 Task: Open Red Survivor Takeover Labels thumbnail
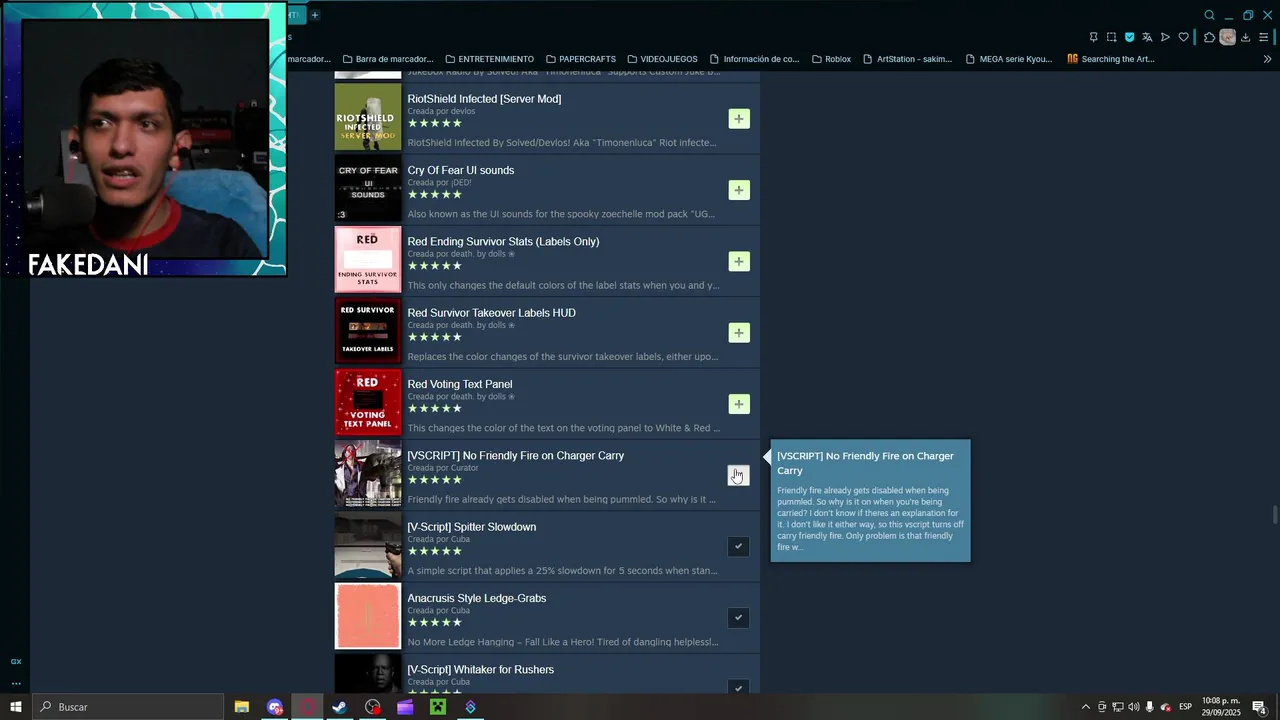coord(368,331)
